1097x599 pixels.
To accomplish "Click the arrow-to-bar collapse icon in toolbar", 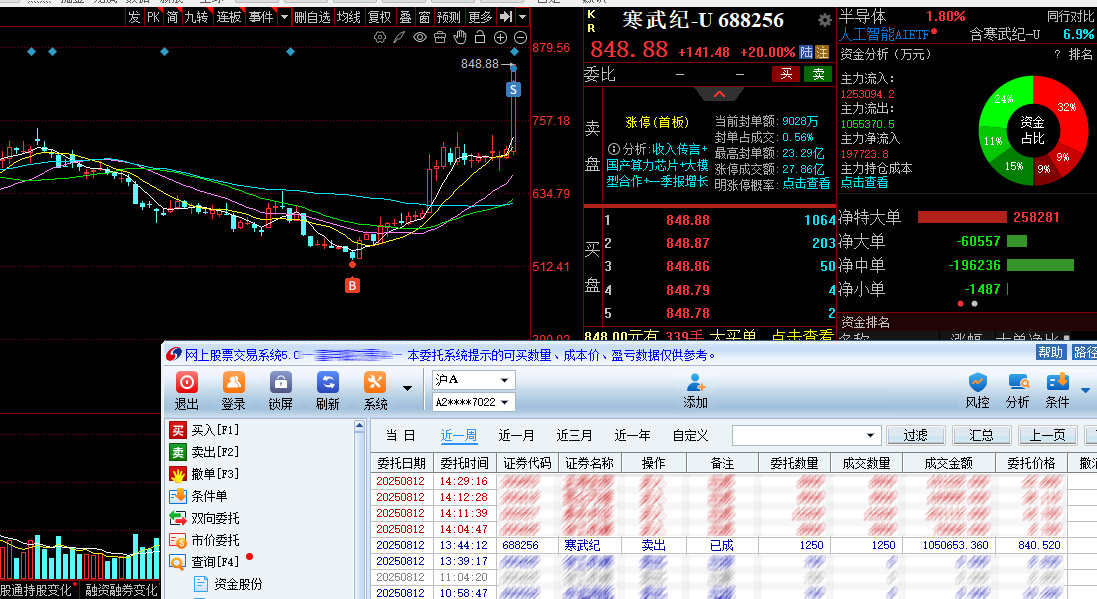I will click(x=506, y=17).
